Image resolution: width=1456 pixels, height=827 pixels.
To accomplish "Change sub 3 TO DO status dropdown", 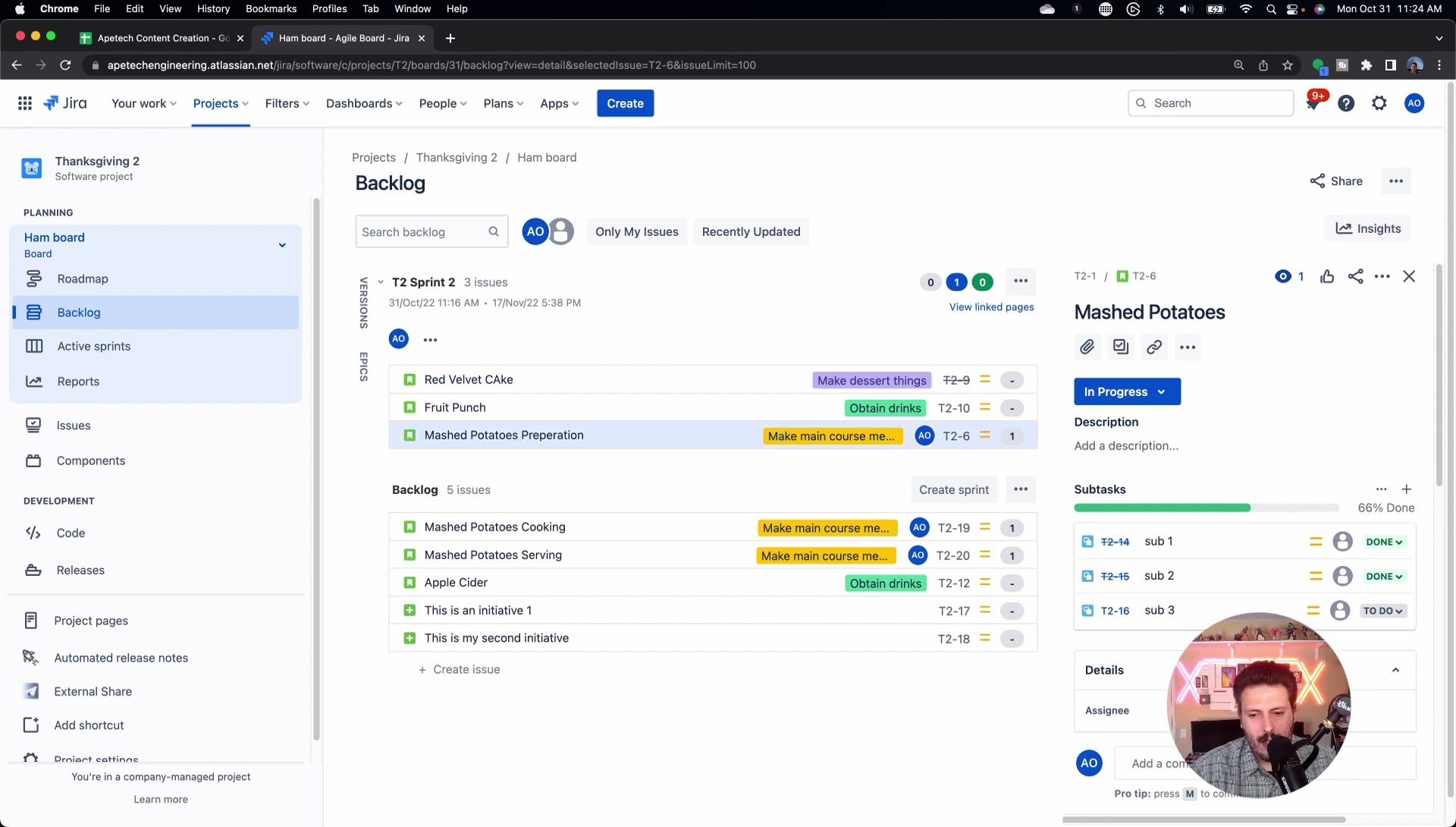I will pos(1383,612).
